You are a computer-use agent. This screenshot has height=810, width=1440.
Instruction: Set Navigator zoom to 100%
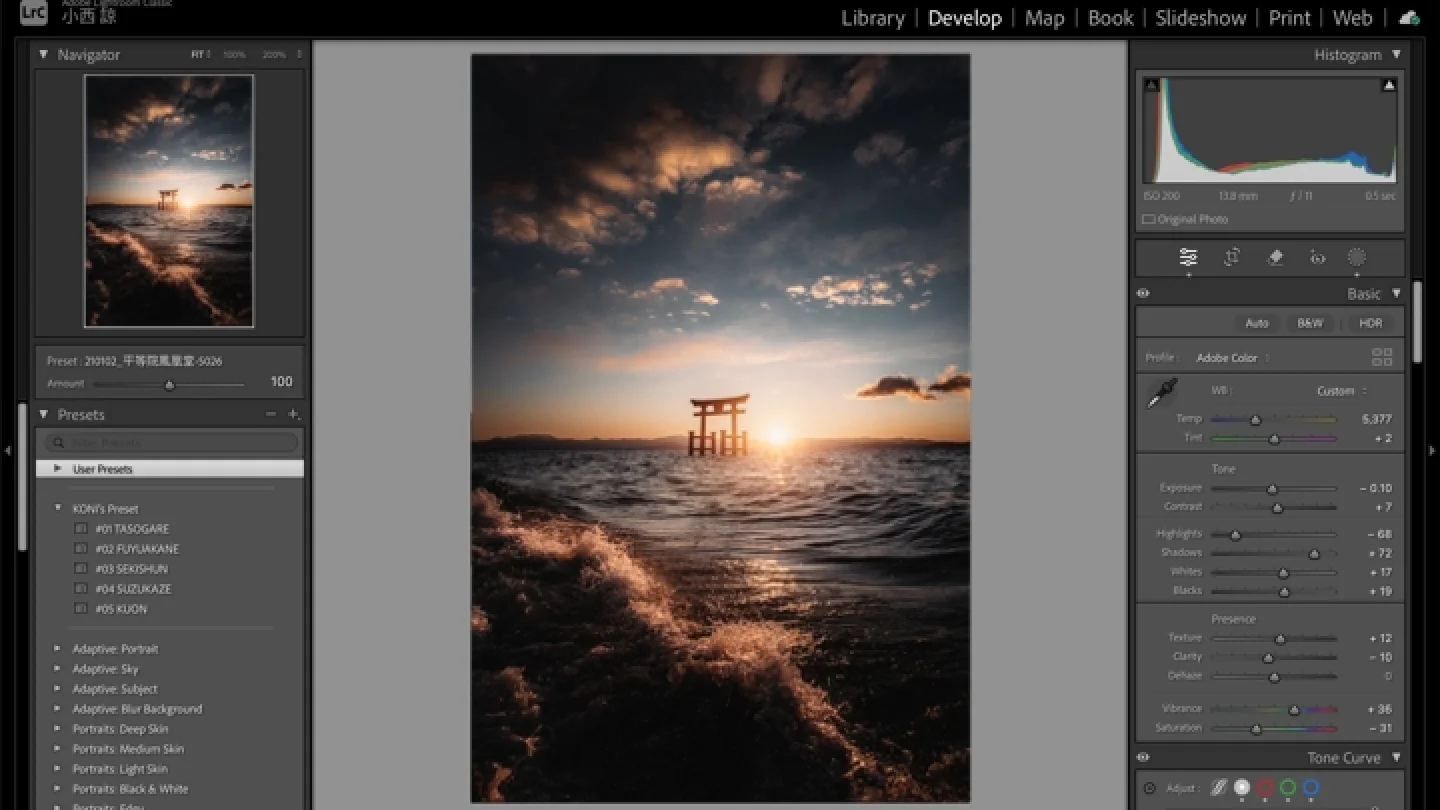(235, 54)
